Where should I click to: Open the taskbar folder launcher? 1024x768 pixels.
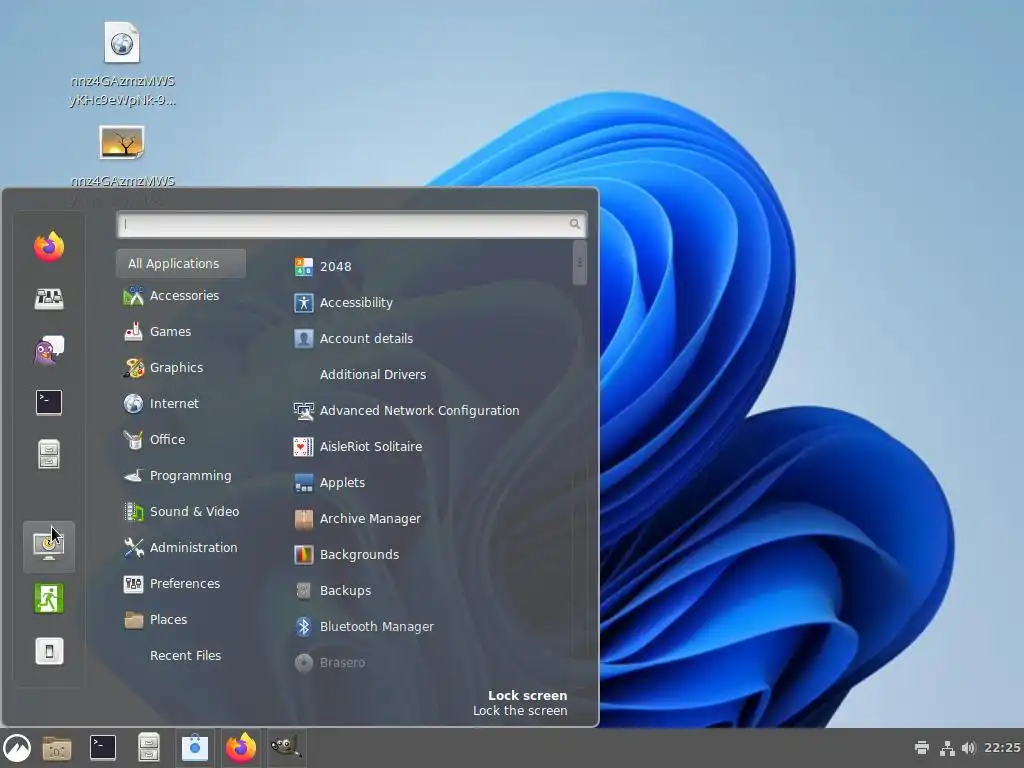[x=57, y=748]
